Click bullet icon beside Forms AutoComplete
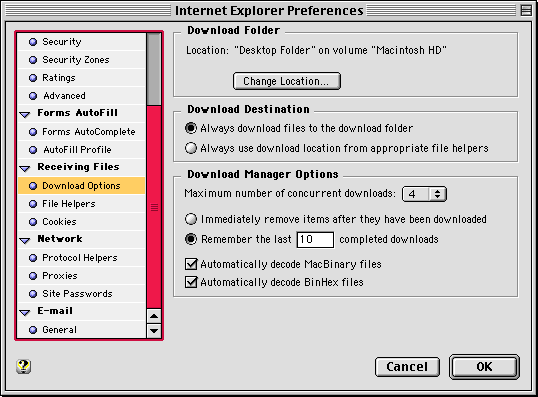Image resolution: width=538 pixels, height=397 pixels. [x=33, y=132]
